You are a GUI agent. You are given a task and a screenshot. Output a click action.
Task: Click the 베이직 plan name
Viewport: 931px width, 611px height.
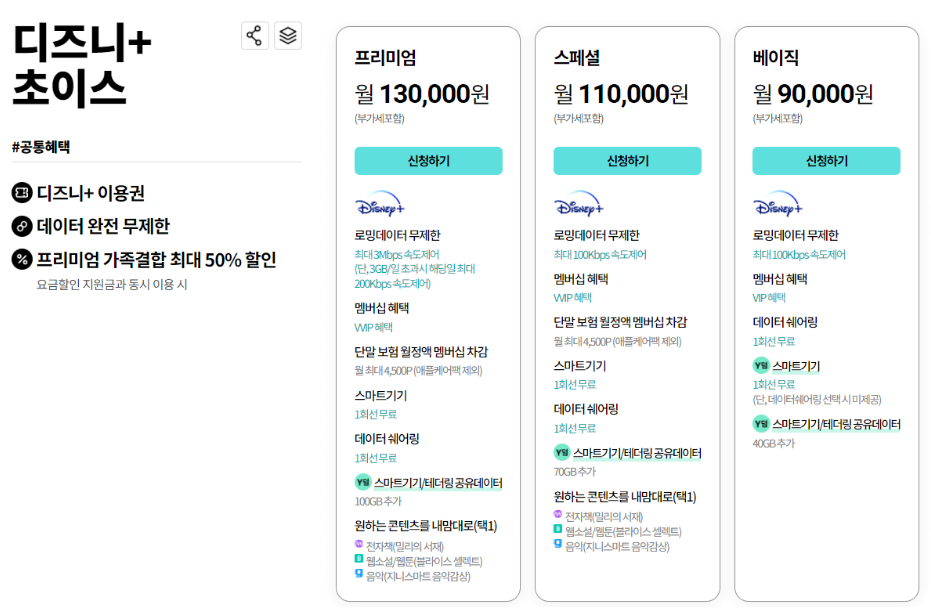[775, 58]
